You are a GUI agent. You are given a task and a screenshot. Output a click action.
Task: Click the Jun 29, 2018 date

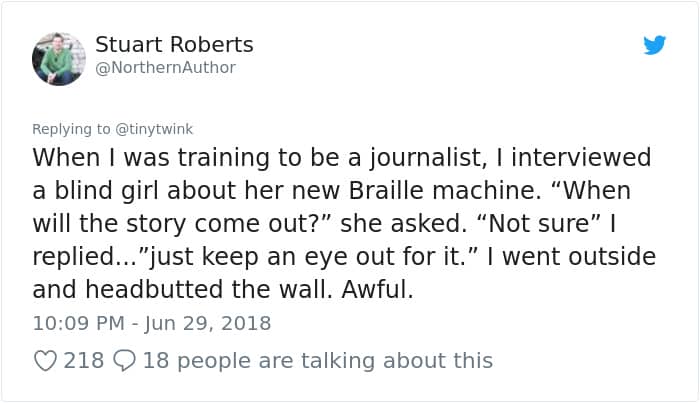(x=208, y=323)
